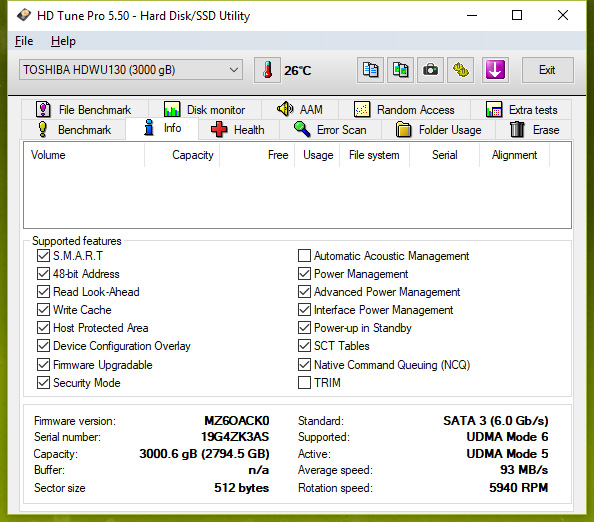
Task: Click the 512 bytes sector size value
Action: pos(241,488)
